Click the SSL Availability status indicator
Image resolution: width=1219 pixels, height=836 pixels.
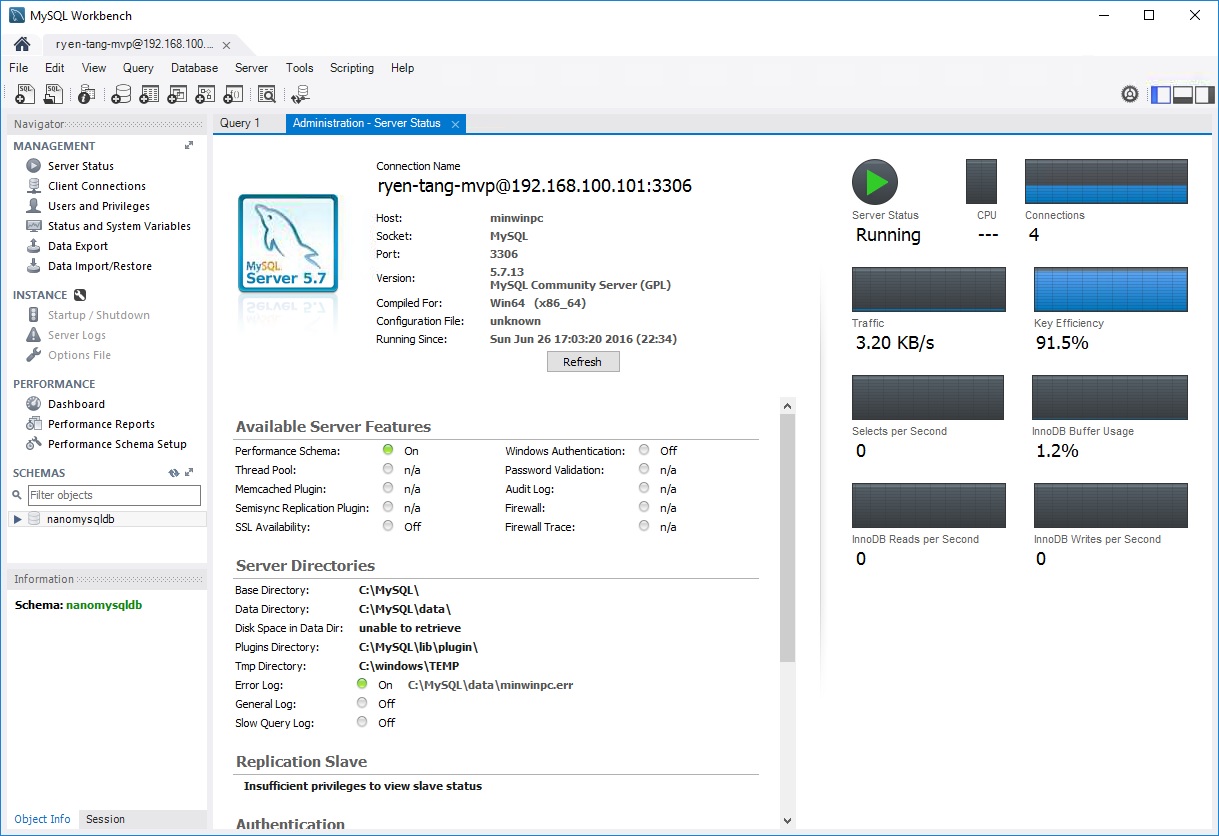pos(388,526)
